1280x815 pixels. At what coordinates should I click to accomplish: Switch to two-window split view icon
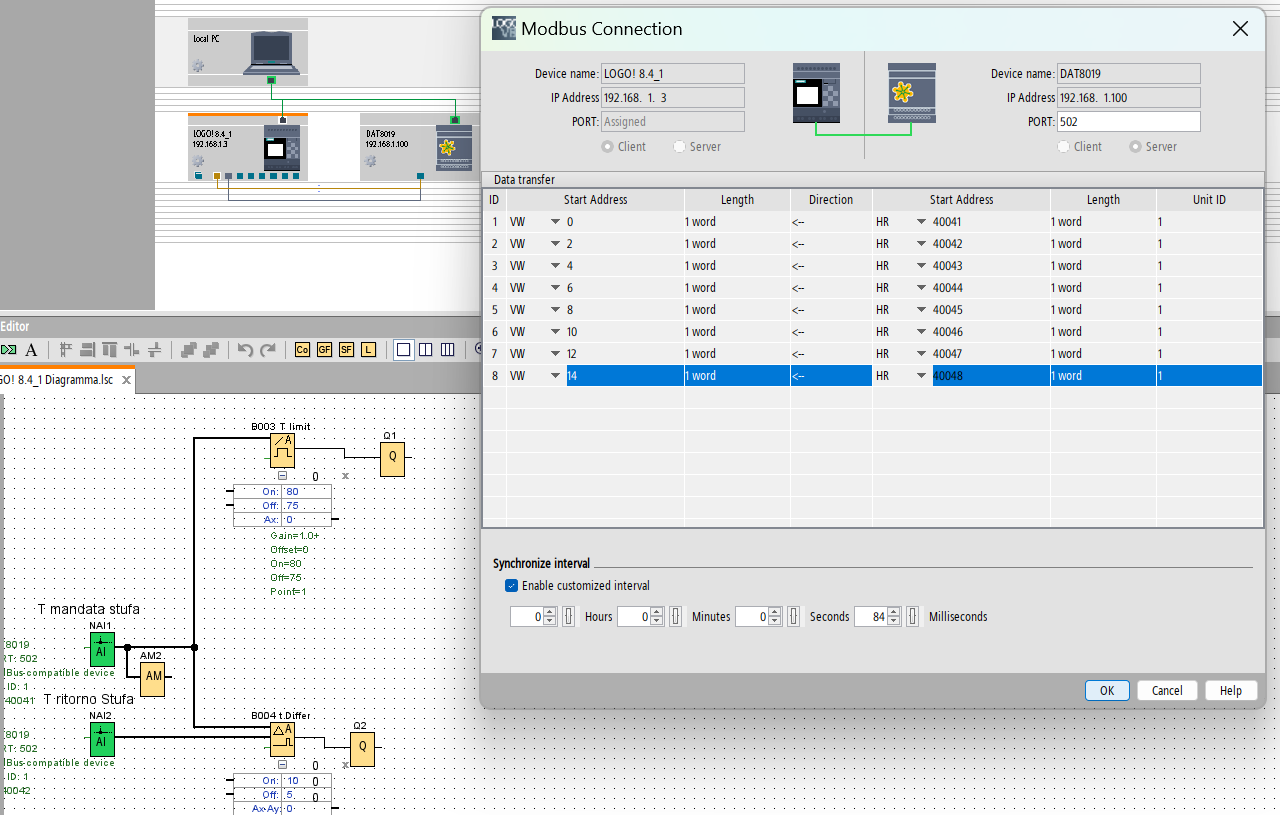click(x=426, y=350)
